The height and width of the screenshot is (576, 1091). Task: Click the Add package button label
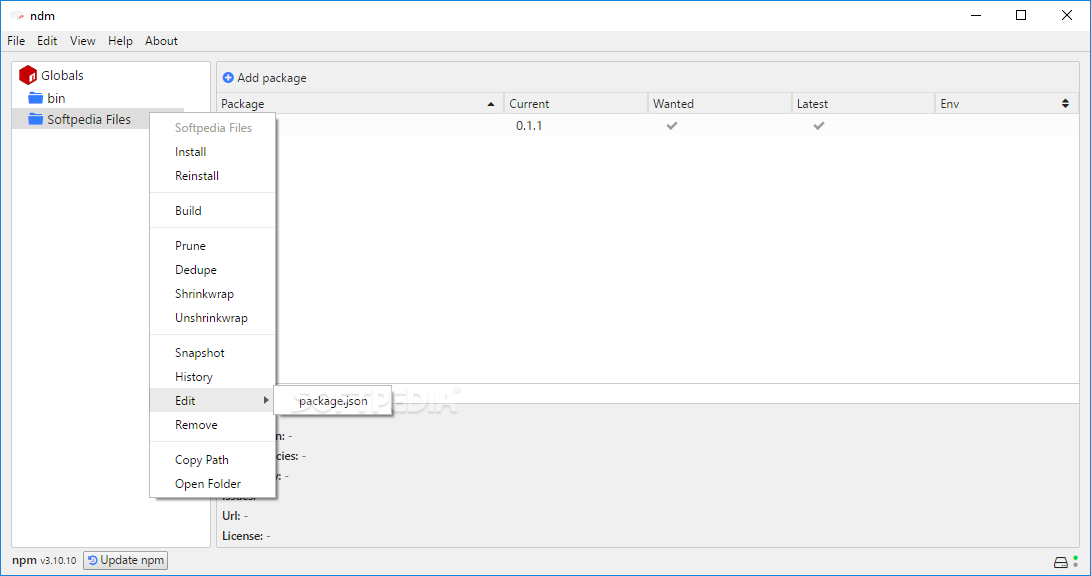tap(272, 78)
